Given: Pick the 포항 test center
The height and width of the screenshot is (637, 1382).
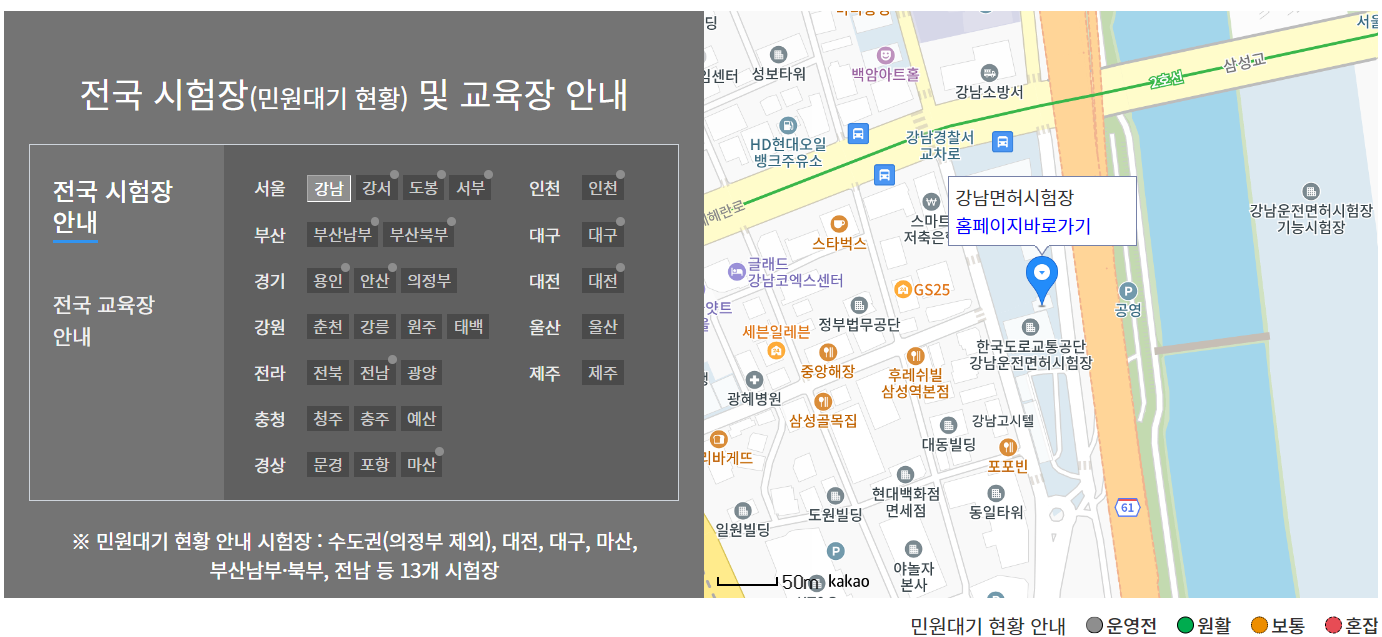Looking at the screenshot, I should point(375,465).
